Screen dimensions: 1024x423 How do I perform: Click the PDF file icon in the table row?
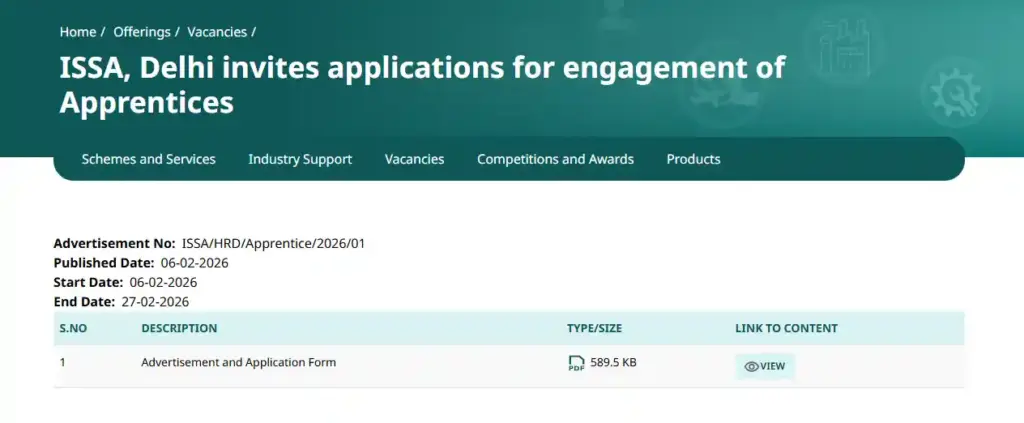(576, 363)
